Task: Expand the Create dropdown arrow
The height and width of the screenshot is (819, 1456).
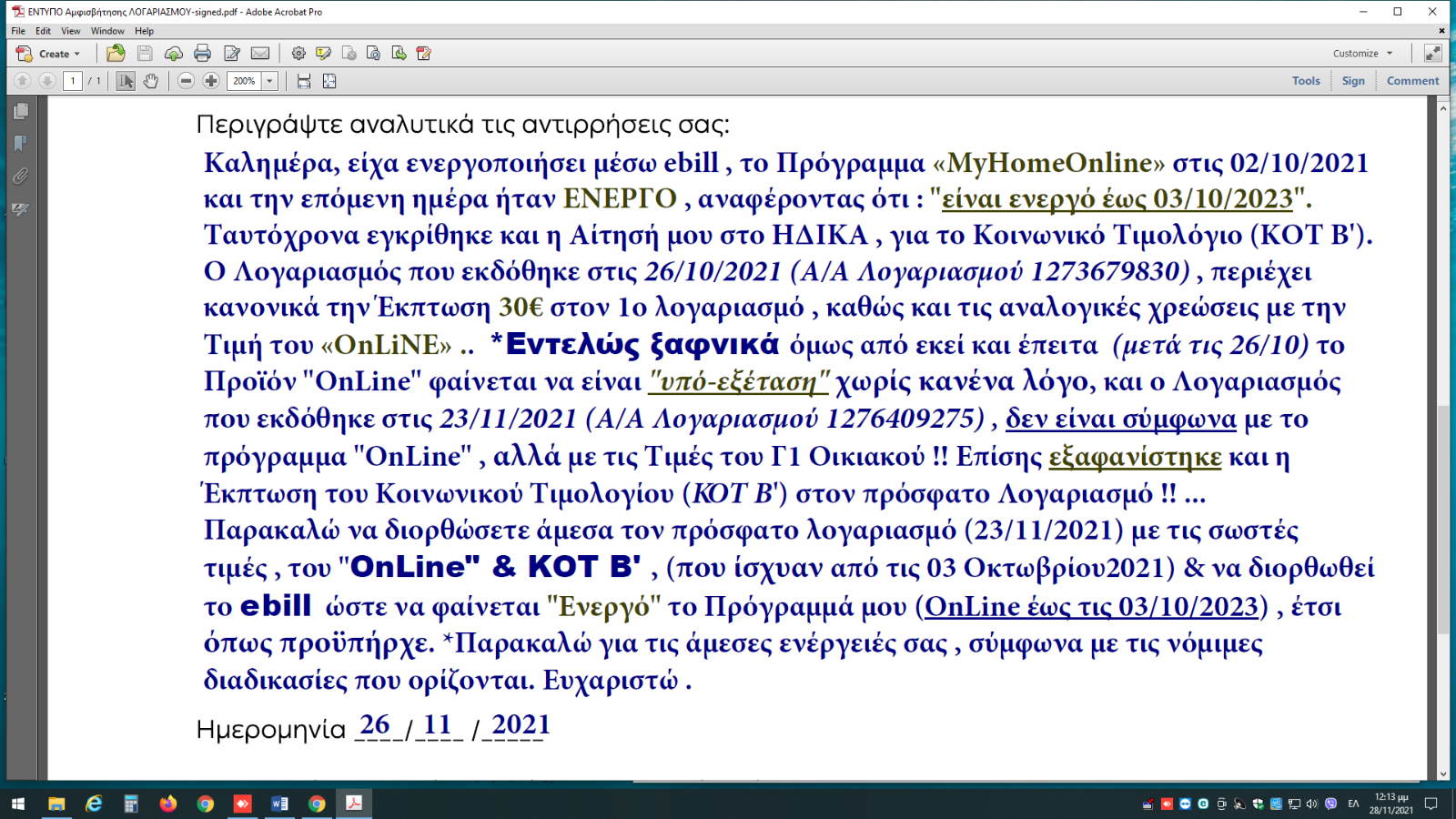Action: point(77,54)
